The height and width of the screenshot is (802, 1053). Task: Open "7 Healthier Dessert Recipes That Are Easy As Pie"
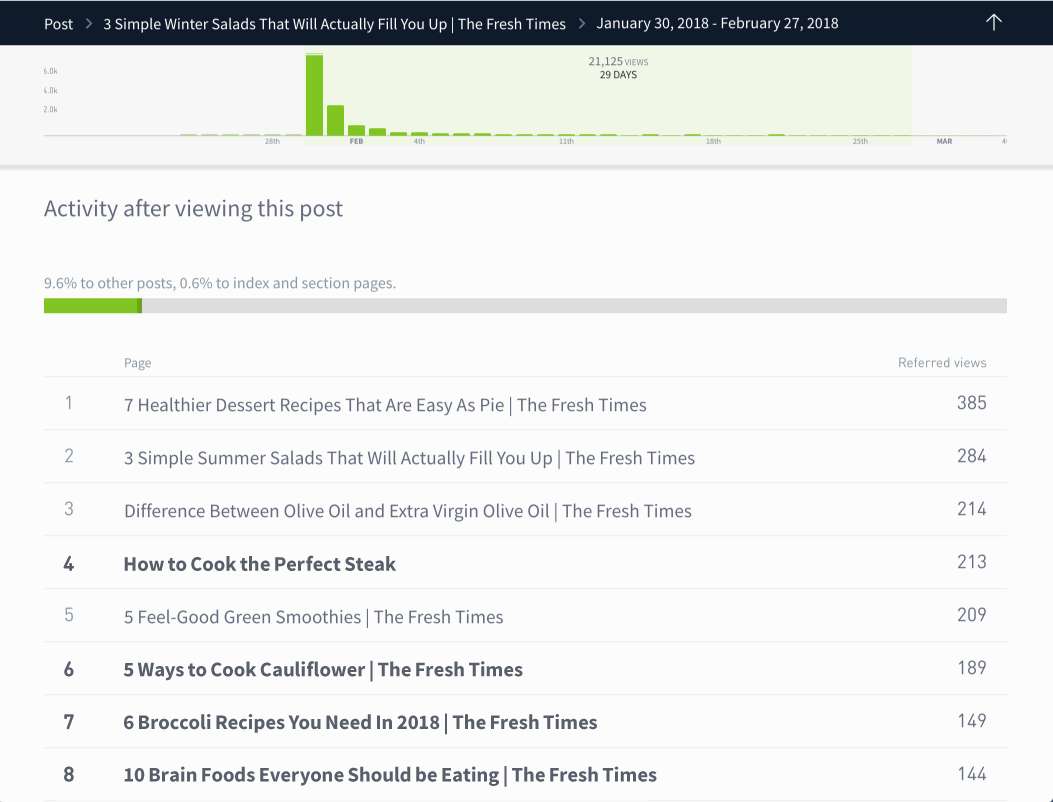point(385,405)
